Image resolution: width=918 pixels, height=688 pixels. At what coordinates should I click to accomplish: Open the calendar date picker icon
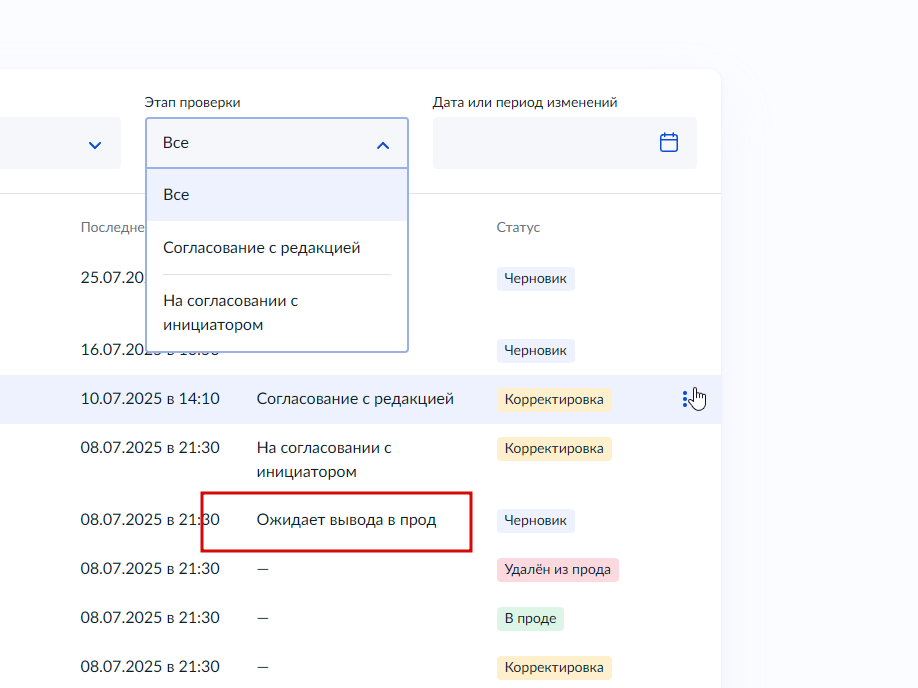coord(669,142)
